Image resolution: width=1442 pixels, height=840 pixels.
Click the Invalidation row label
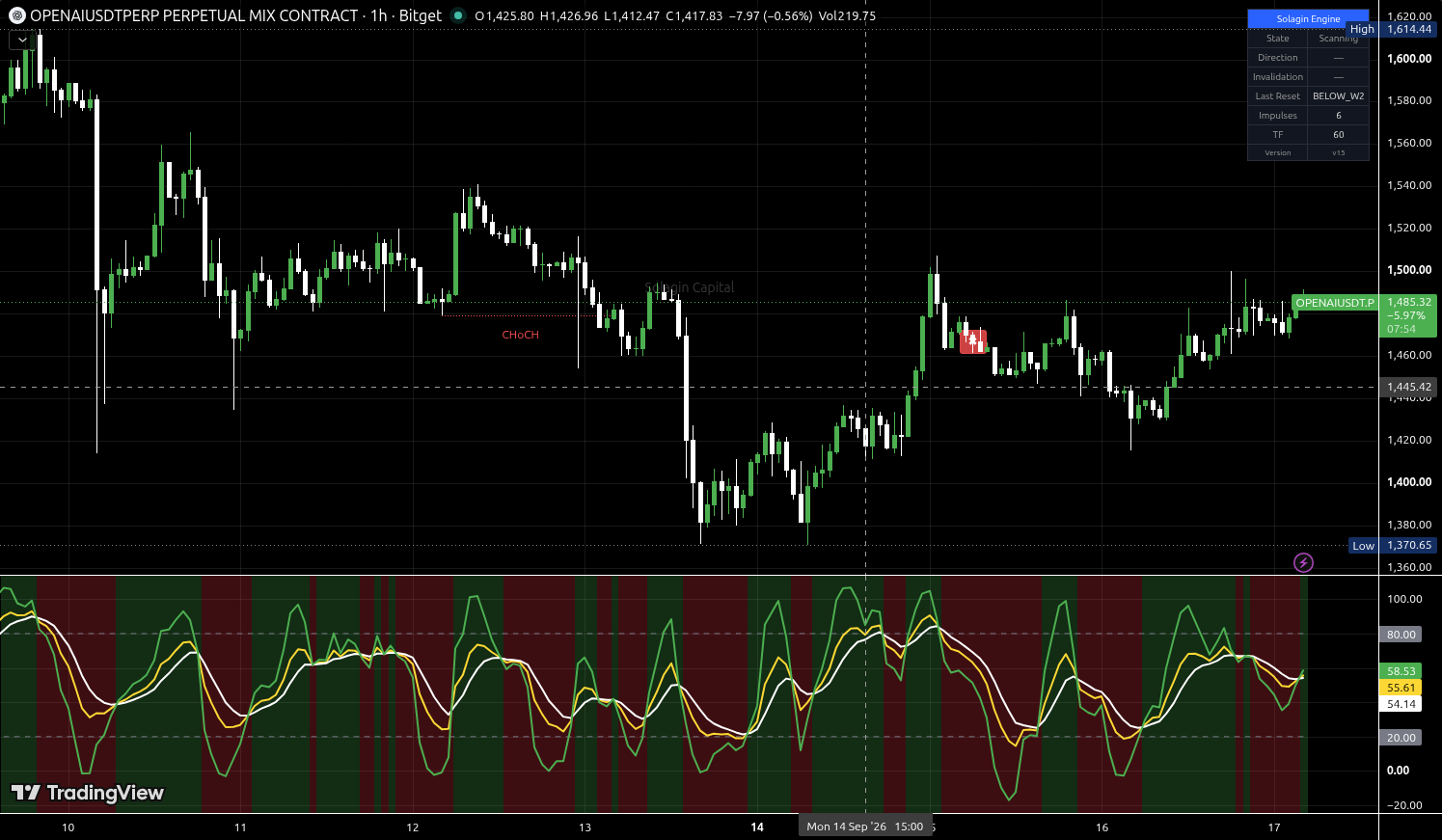(x=1278, y=77)
